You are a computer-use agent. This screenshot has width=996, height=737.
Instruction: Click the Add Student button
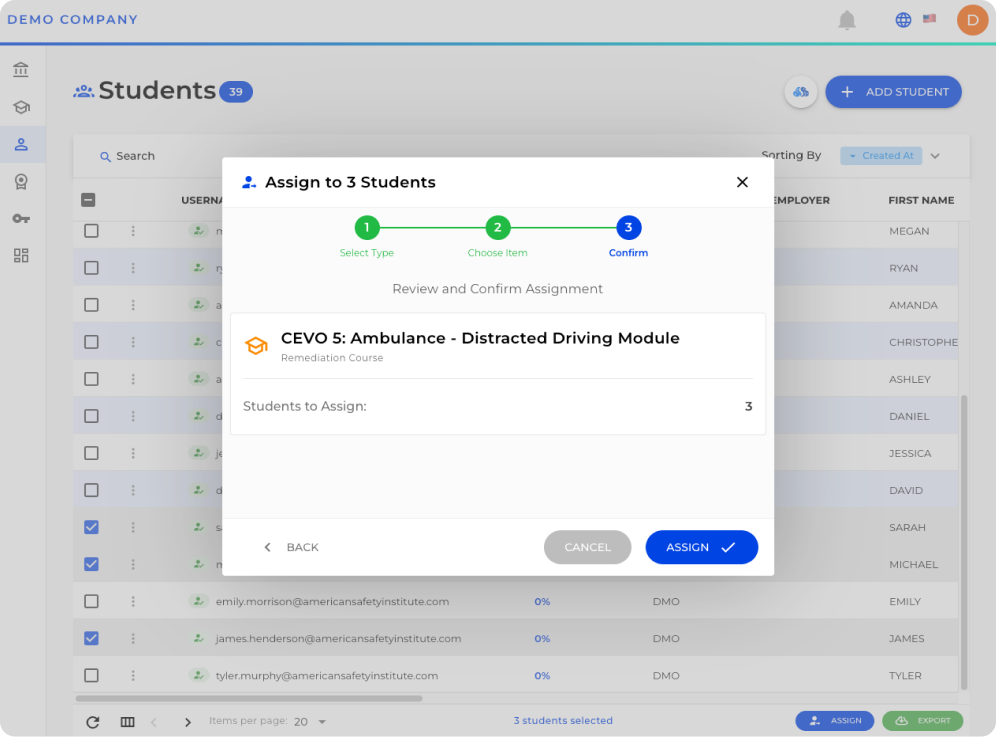893,92
